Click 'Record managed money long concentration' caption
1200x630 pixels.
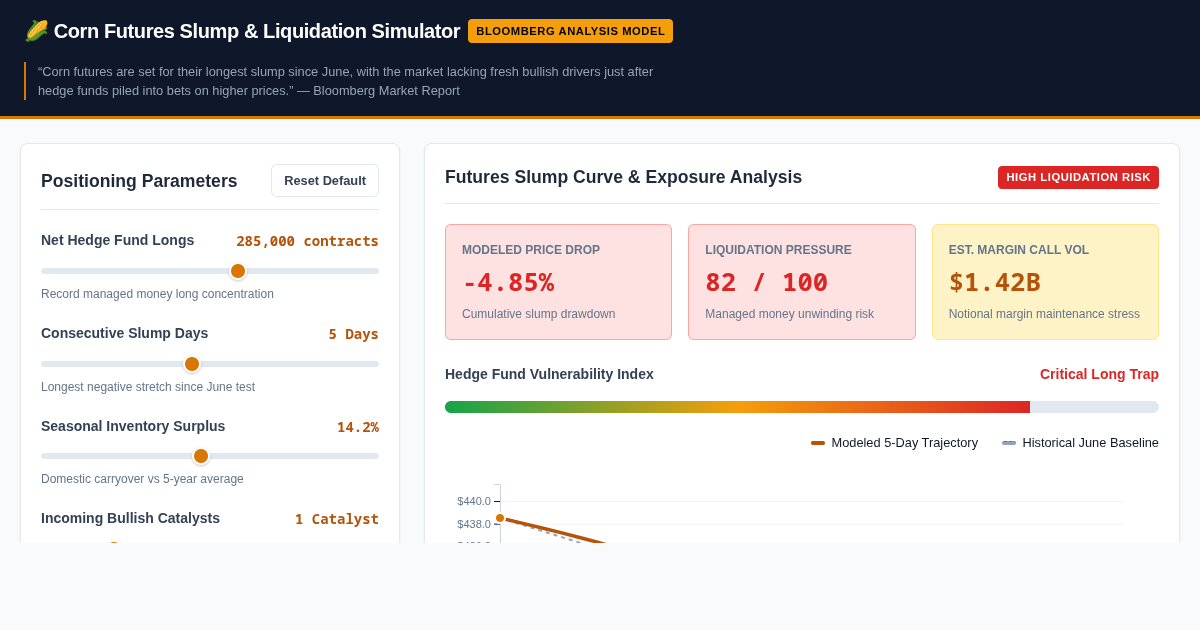pos(157,294)
